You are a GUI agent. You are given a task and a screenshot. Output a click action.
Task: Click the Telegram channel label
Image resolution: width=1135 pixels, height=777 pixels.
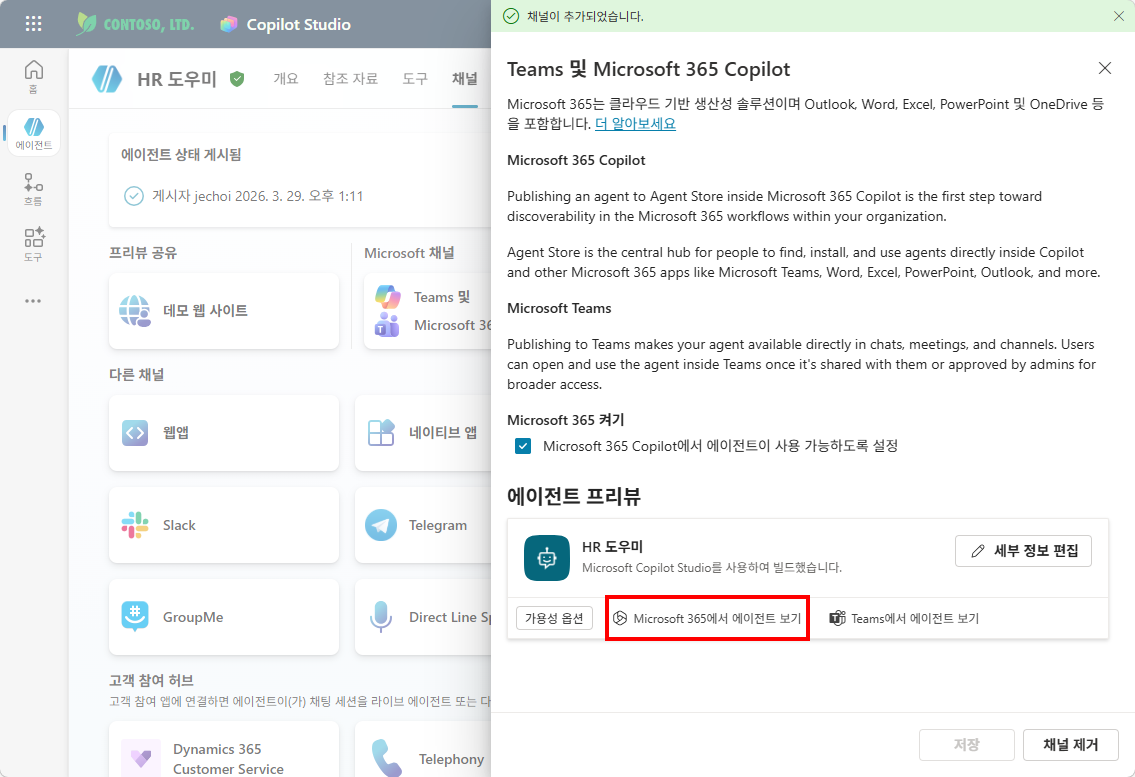tap(438, 525)
